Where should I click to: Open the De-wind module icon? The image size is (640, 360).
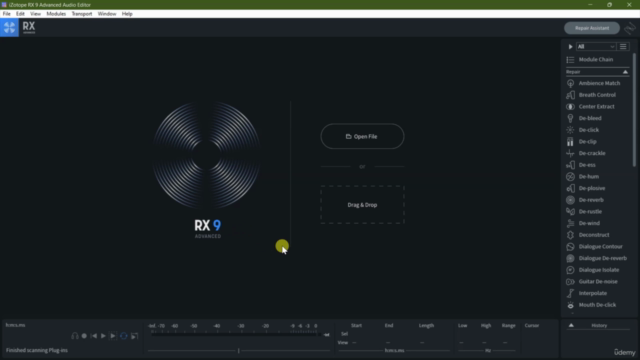pyautogui.click(x=570, y=223)
